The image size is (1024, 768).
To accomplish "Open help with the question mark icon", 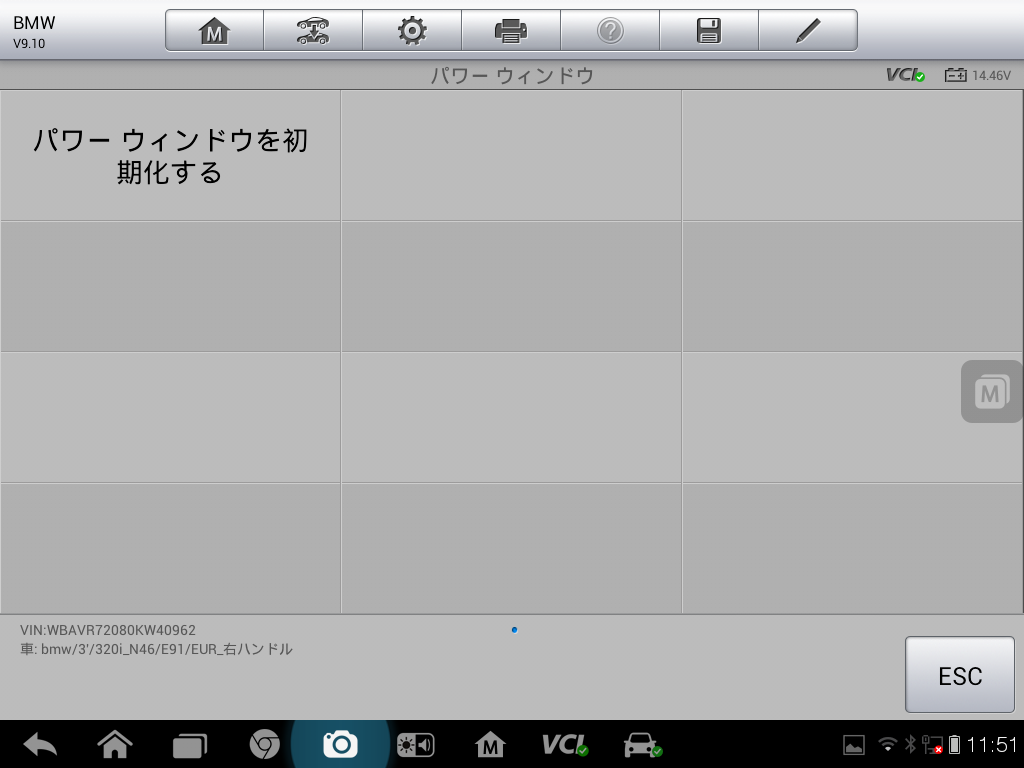I will tap(610, 30).
